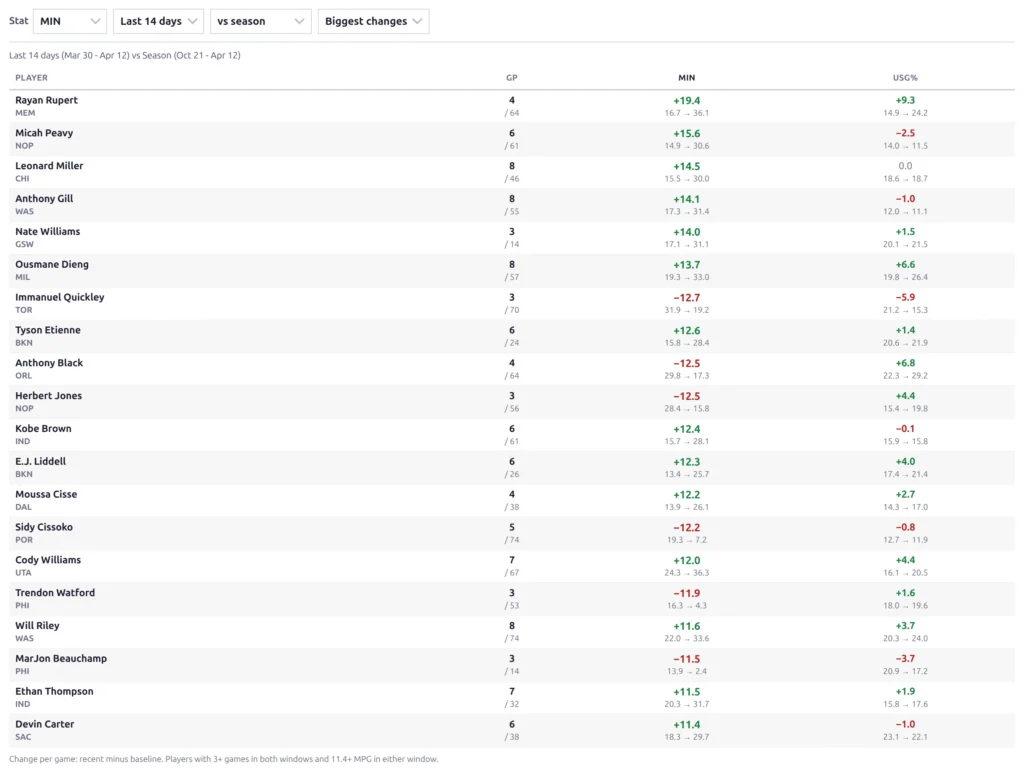1024x776 pixels.
Task: Open the Last 14 days dropdown
Action: pyautogui.click(x=158, y=21)
